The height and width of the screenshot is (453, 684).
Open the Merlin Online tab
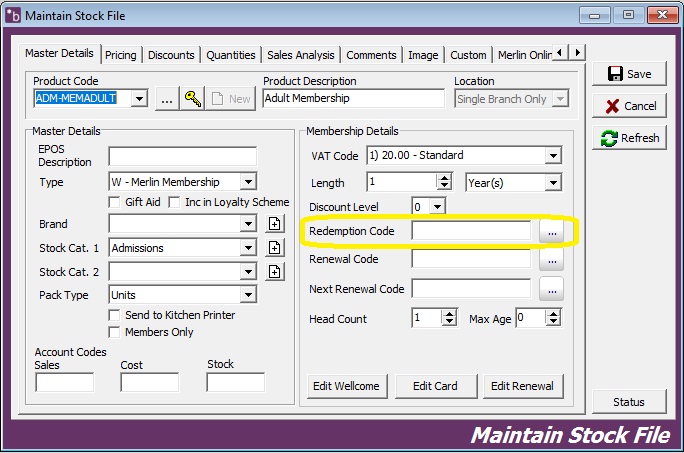coord(524,55)
